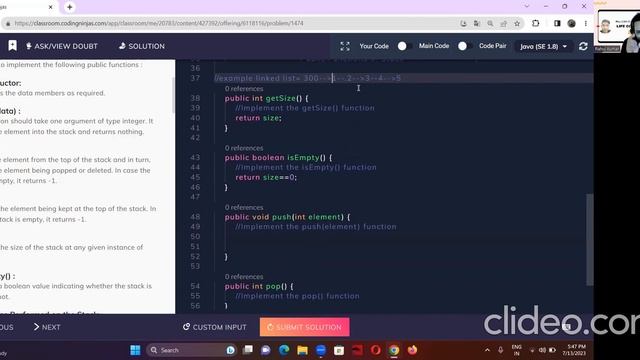This screenshot has width=640, height=360.
Task: Open the SOLUTION tab
Action: [142, 46]
